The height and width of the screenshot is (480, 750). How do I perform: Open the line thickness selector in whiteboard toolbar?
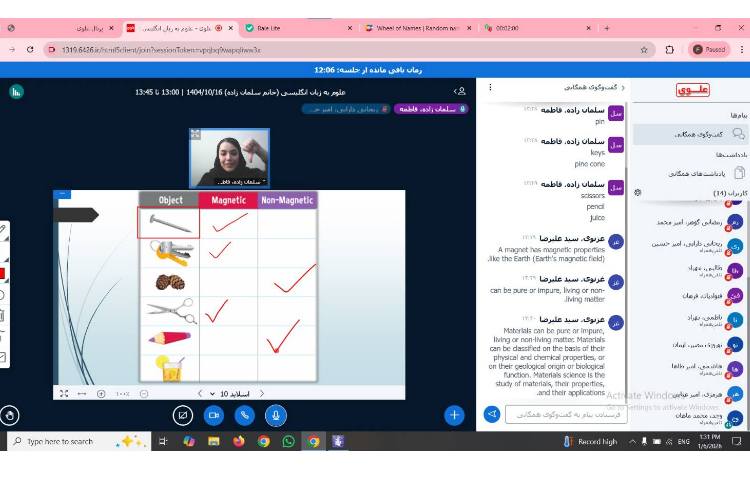coord(2,252)
